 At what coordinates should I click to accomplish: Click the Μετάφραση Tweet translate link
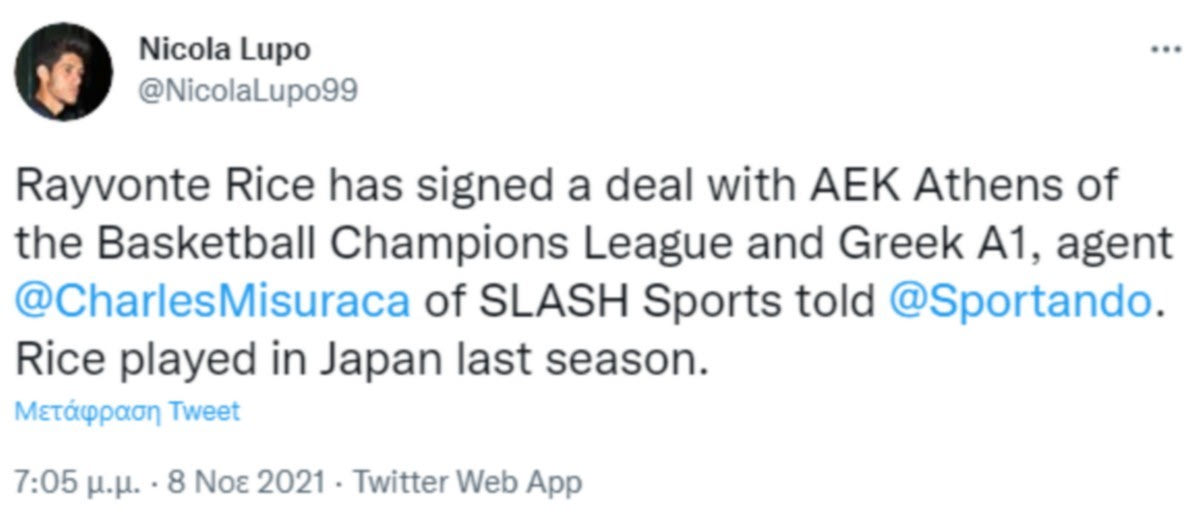[128, 411]
